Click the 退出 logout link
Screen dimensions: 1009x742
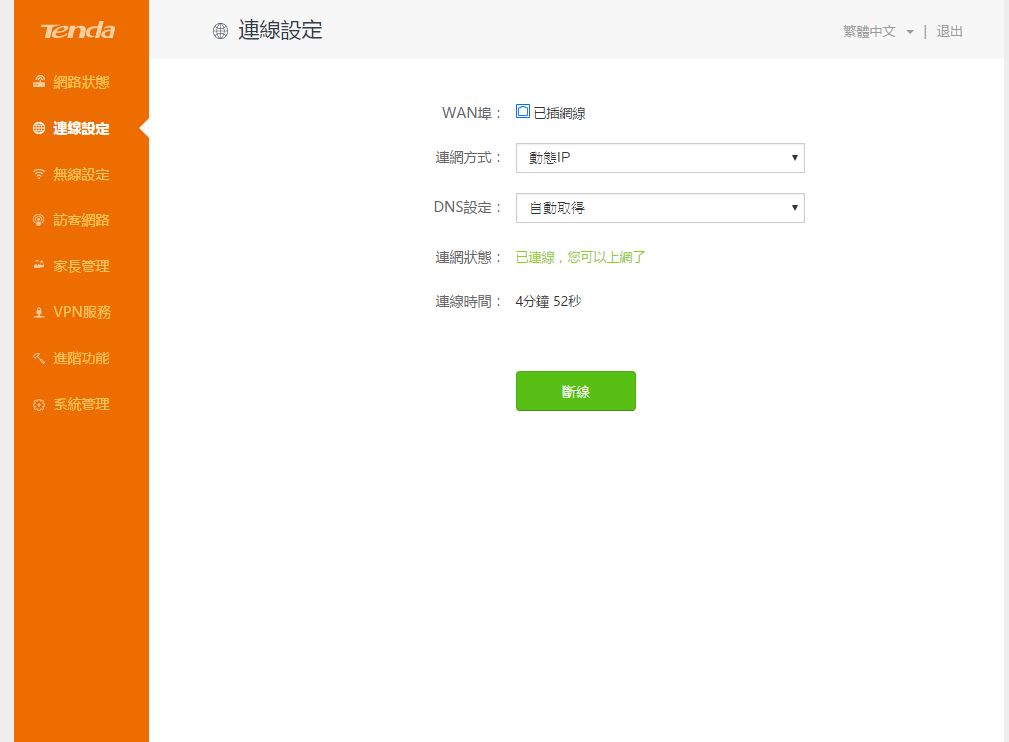[949, 32]
